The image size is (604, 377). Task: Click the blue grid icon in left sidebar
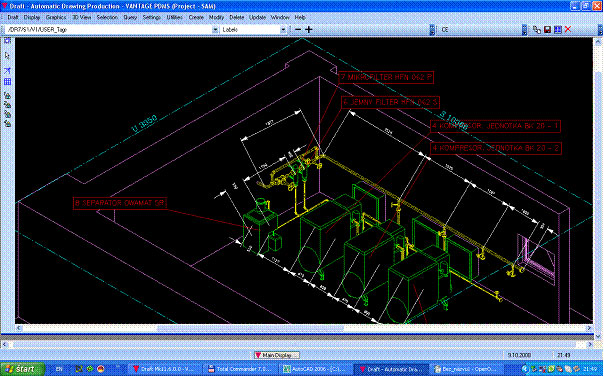7,82
